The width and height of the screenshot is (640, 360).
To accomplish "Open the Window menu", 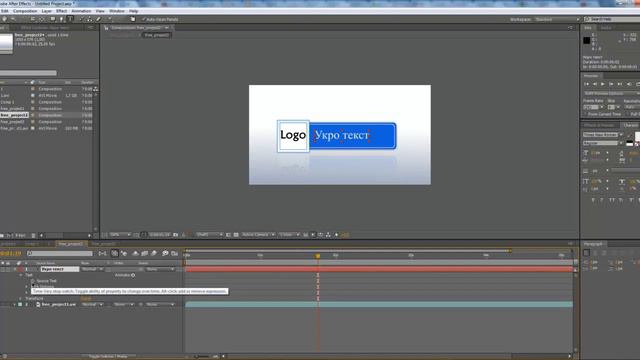I will tap(117, 11).
